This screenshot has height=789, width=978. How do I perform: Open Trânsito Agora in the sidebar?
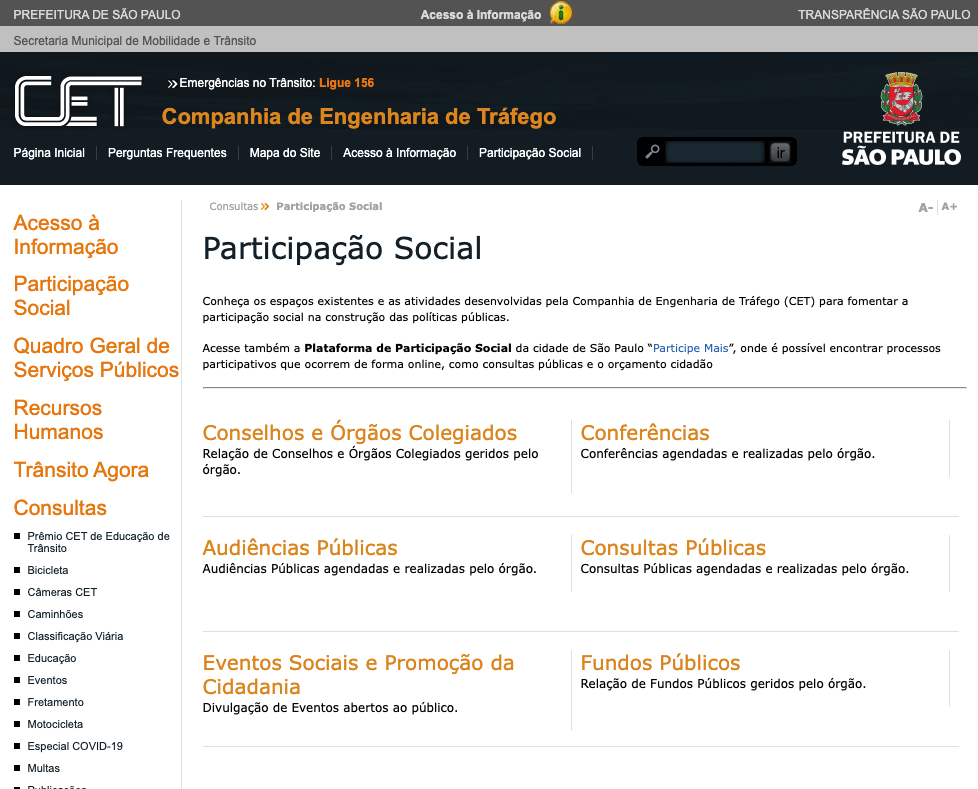pos(81,470)
